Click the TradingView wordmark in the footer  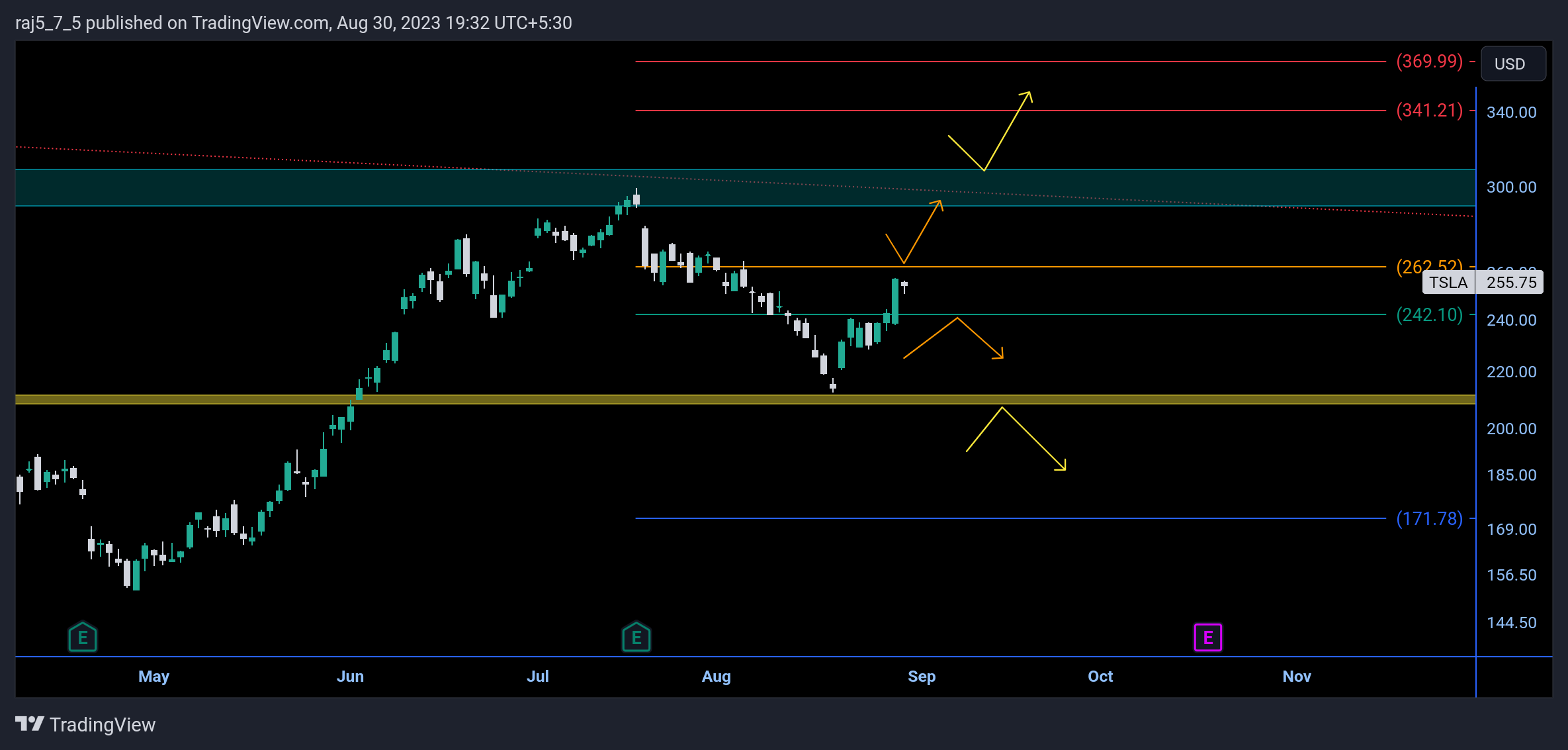click(x=103, y=725)
